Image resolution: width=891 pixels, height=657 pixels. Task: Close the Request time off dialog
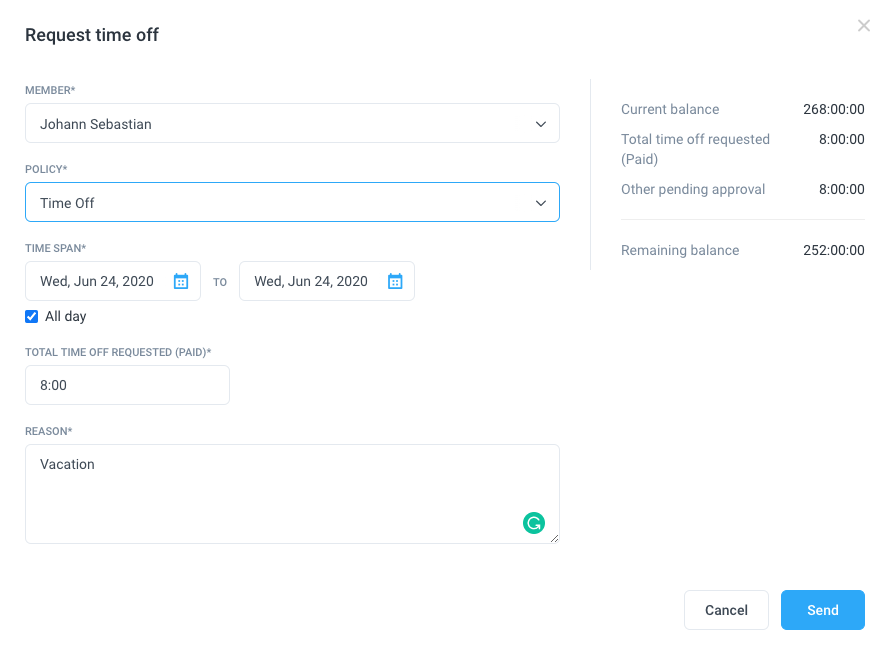864,26
